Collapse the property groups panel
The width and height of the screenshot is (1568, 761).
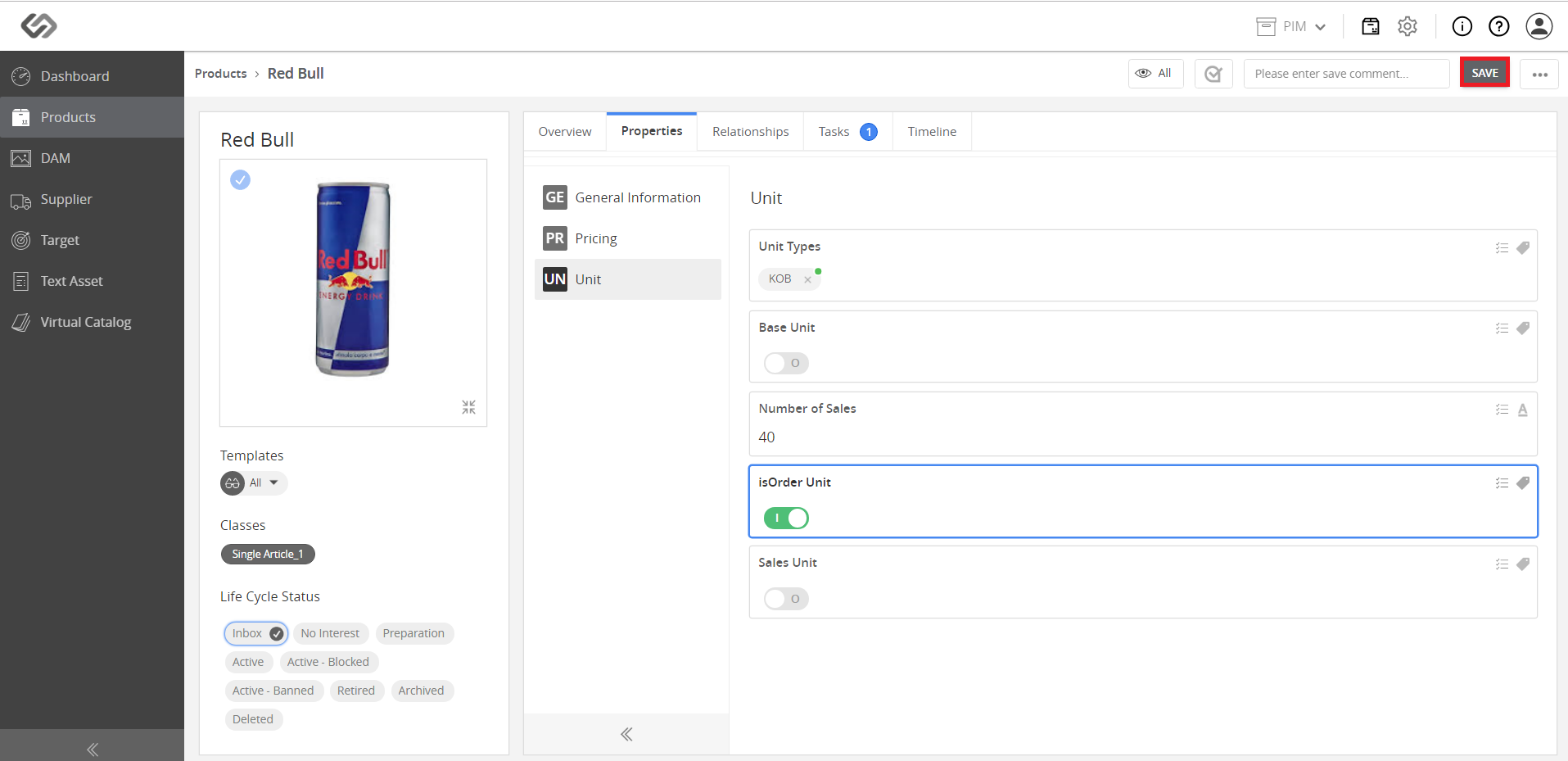(x=626, y=734)
